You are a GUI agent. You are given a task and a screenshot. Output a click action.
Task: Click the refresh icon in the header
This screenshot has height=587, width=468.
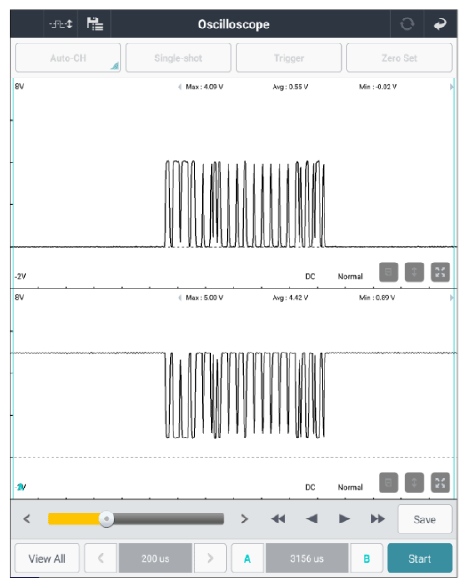pyautogui.click(x=407, y=24)
